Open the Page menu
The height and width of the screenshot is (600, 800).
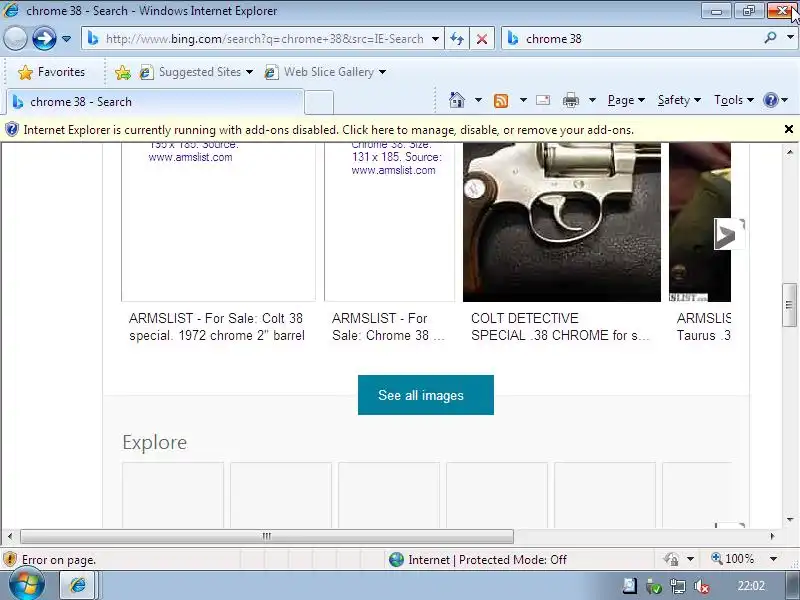(x=627, y=100)
